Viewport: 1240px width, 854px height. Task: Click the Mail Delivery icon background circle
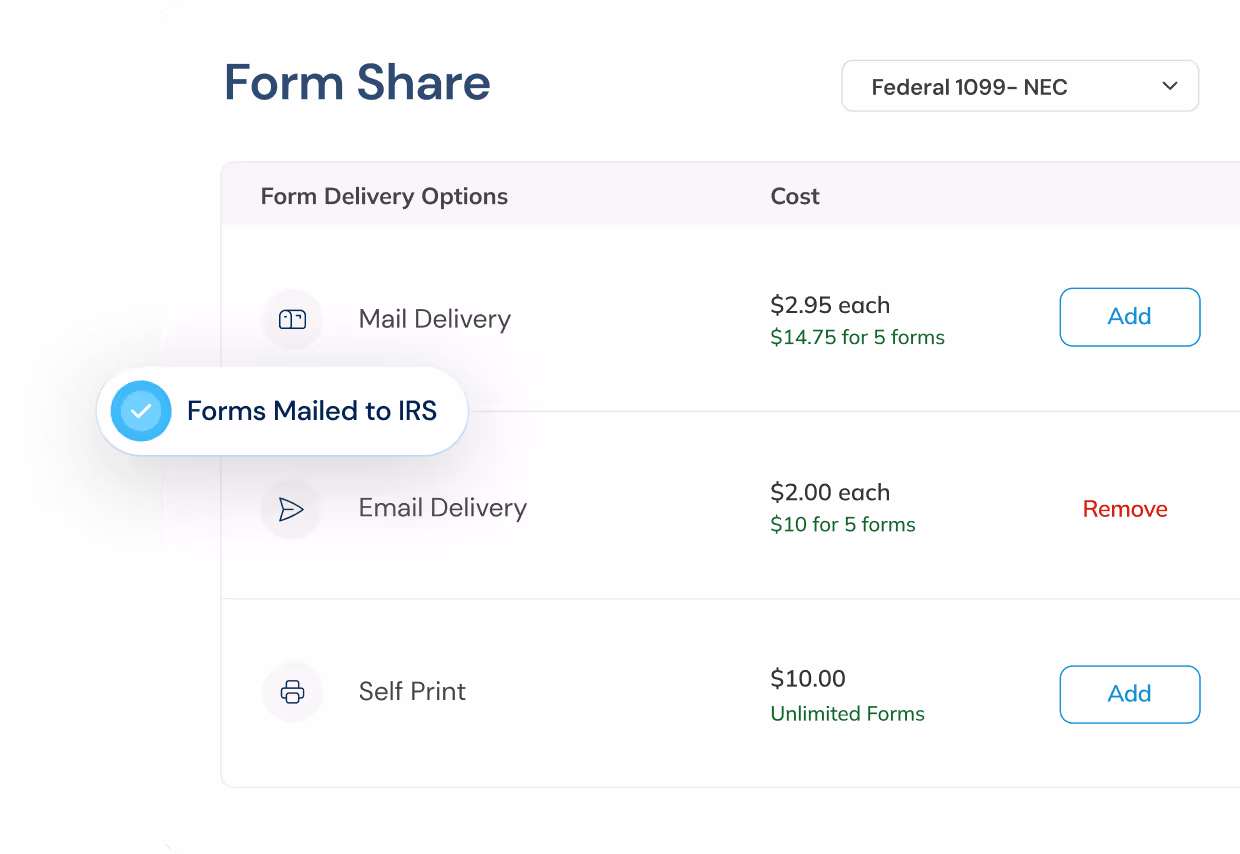pyautogui.click(x=292, y=317)
